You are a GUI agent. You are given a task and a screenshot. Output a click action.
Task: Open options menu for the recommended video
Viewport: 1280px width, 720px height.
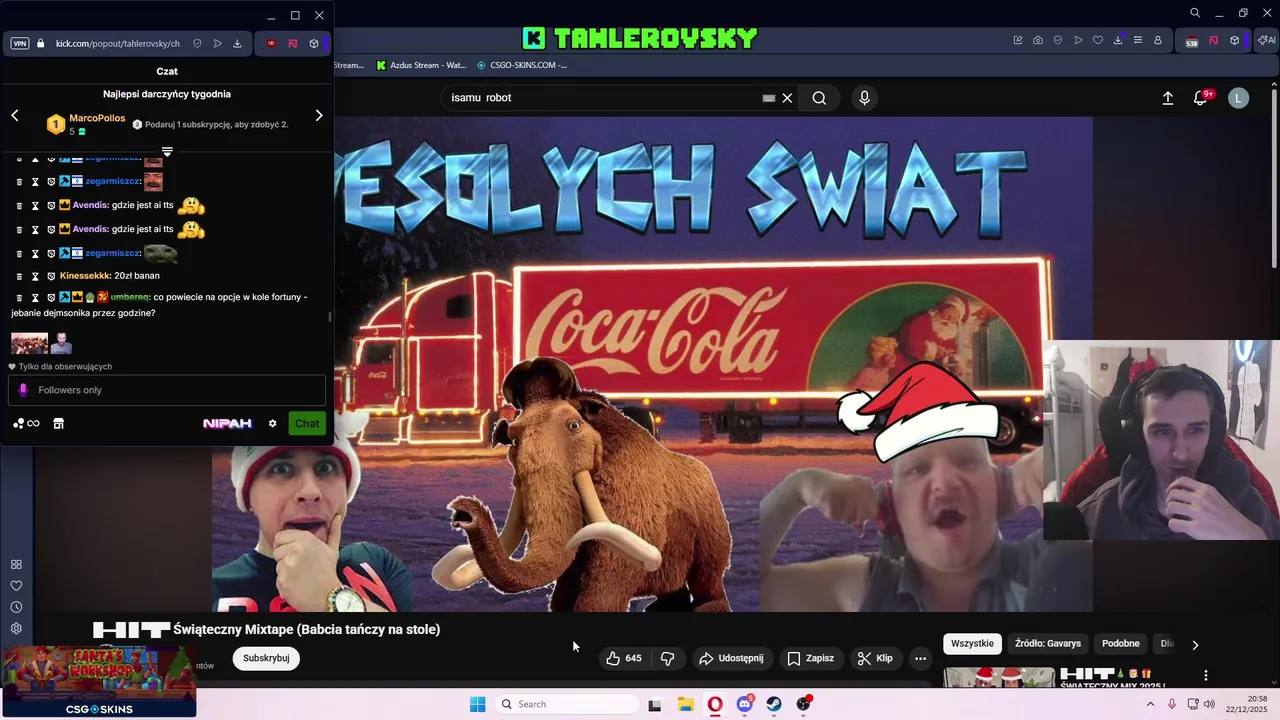[x=1206, y=676]
